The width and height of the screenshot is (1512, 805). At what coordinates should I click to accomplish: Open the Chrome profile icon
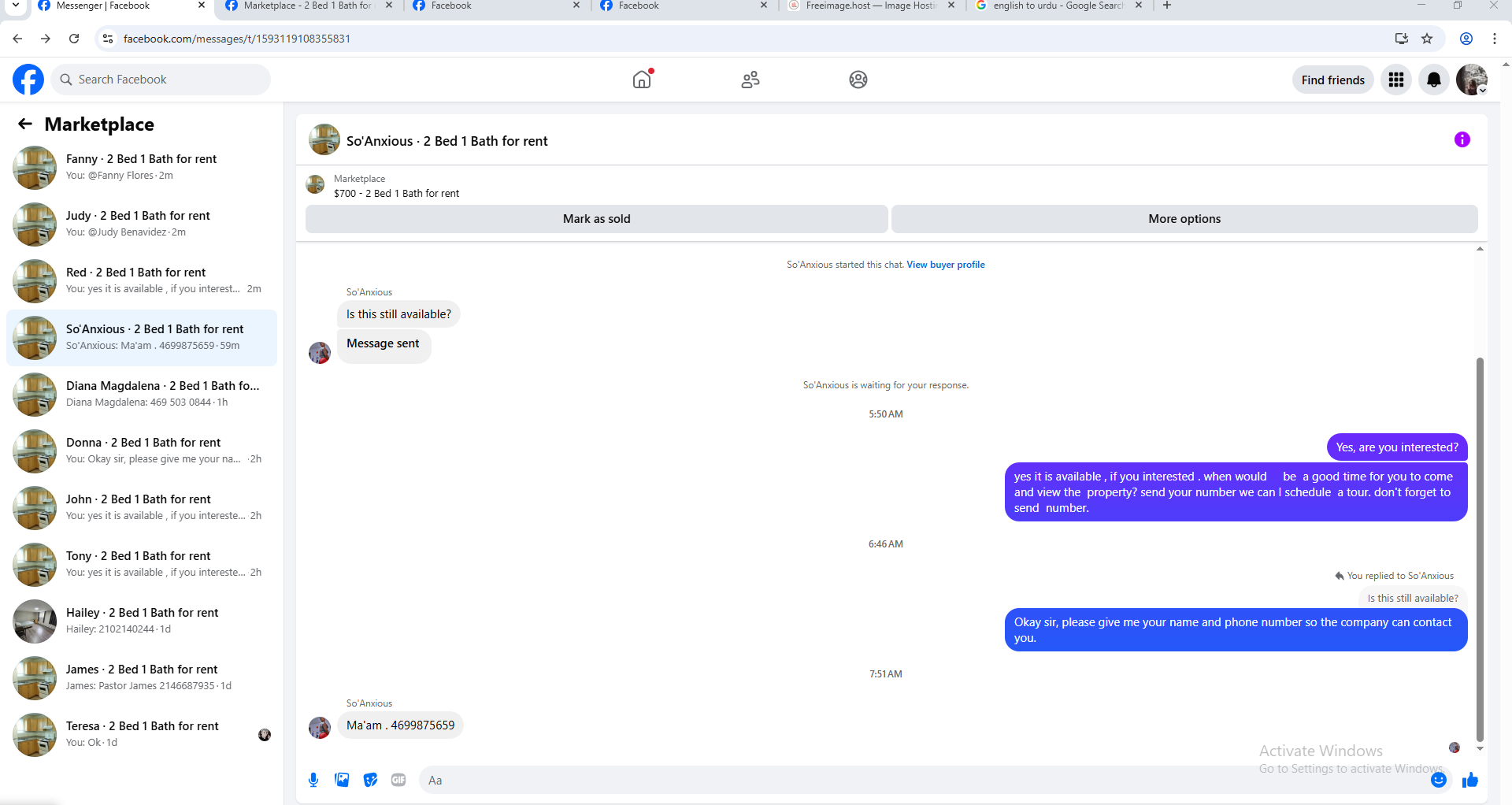[x=1466, y=39]
